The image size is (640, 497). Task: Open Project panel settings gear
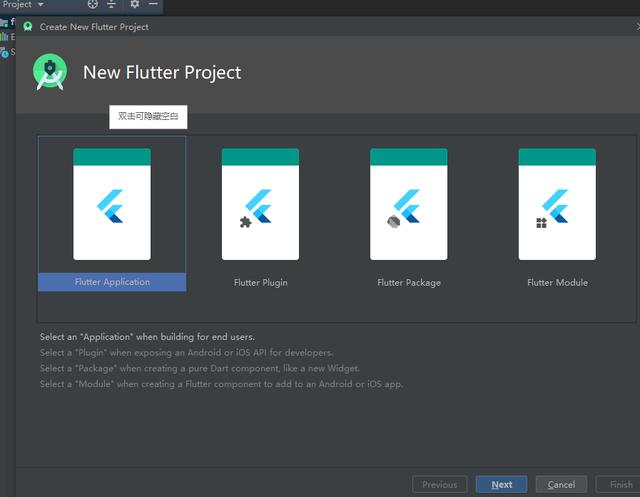(135, 4)
